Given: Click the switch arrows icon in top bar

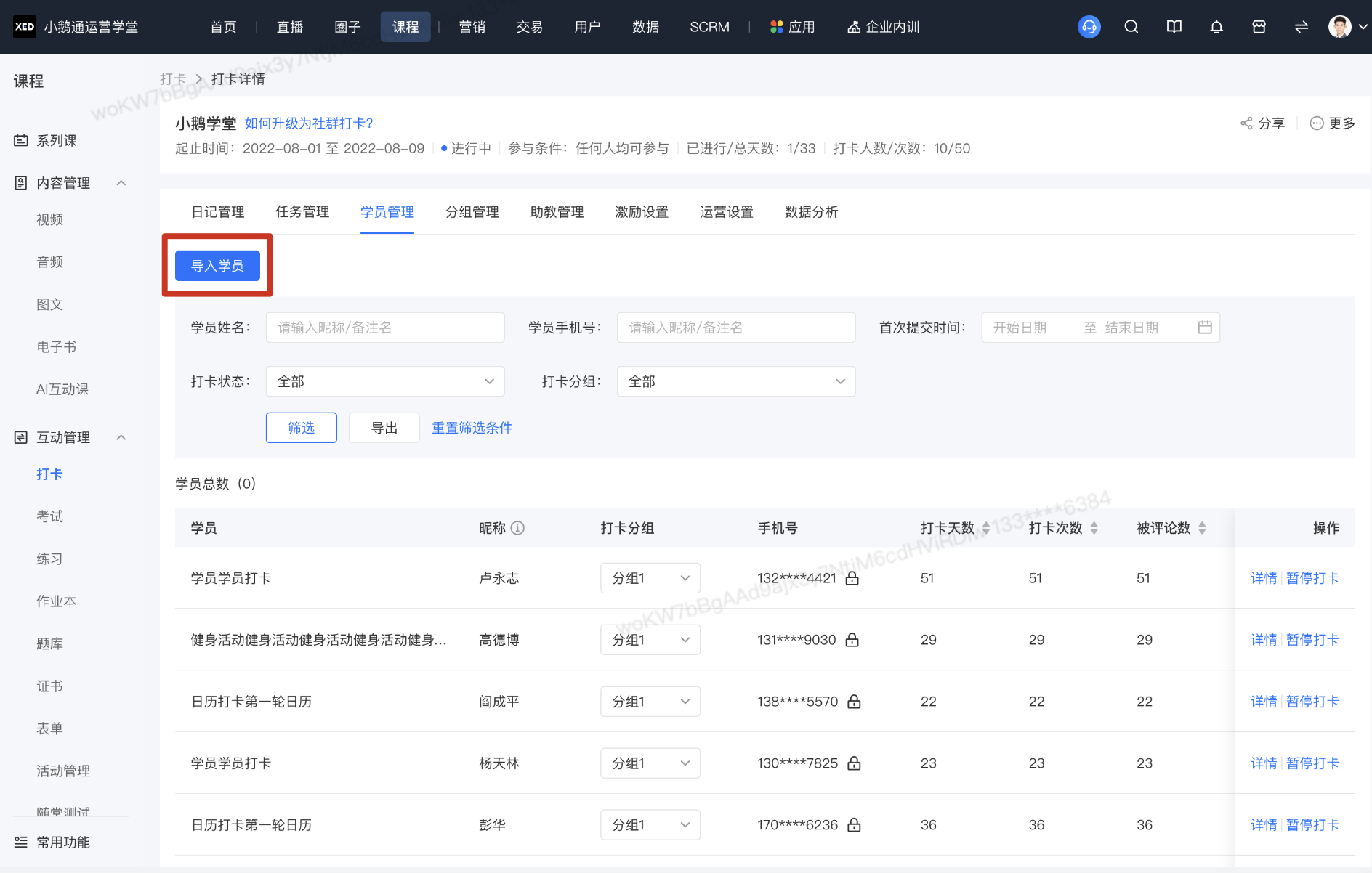Looking at the screenshot, I should [1302, 27].
